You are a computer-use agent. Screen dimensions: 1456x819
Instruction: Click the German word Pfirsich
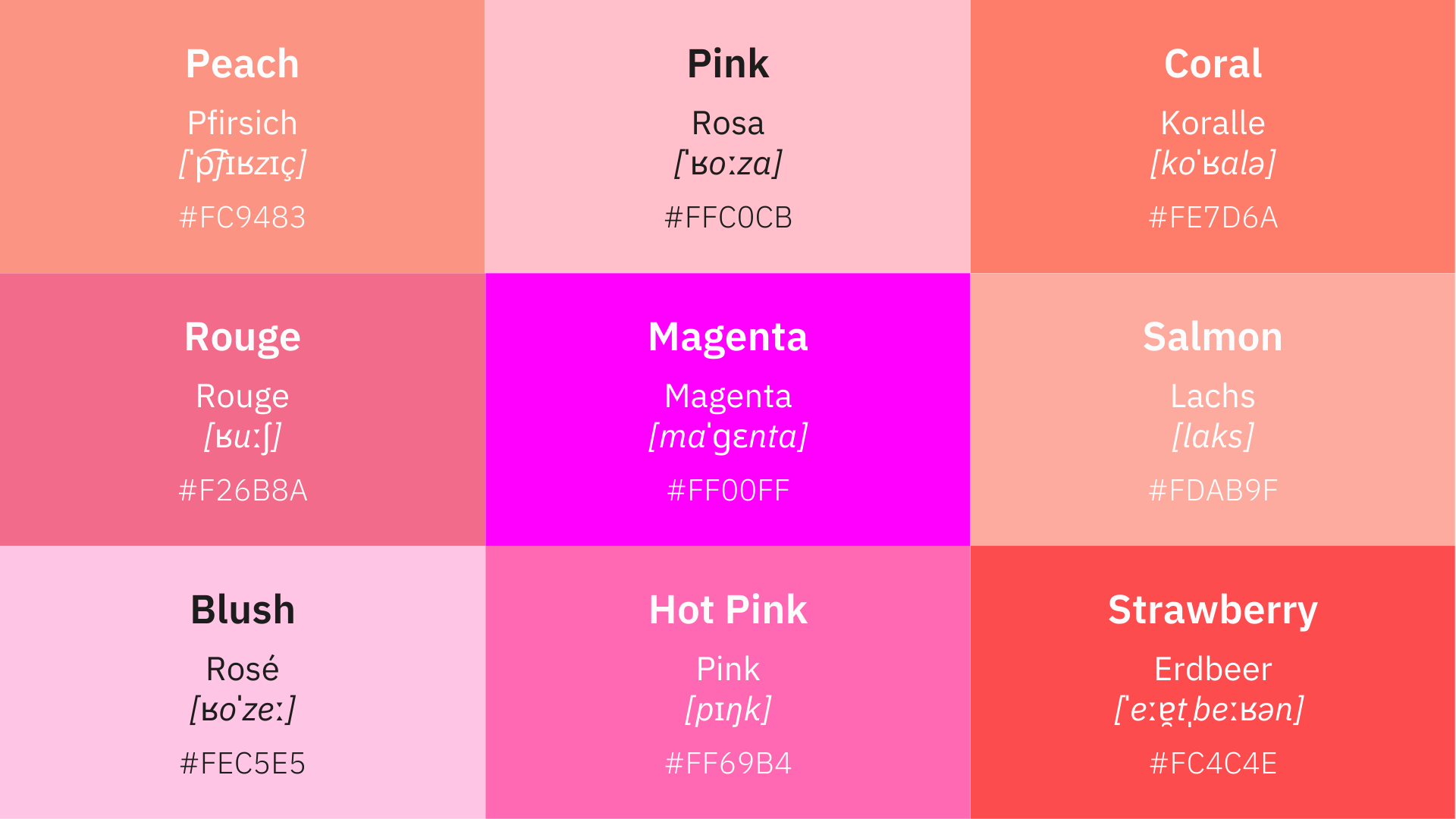click(243, 123)
